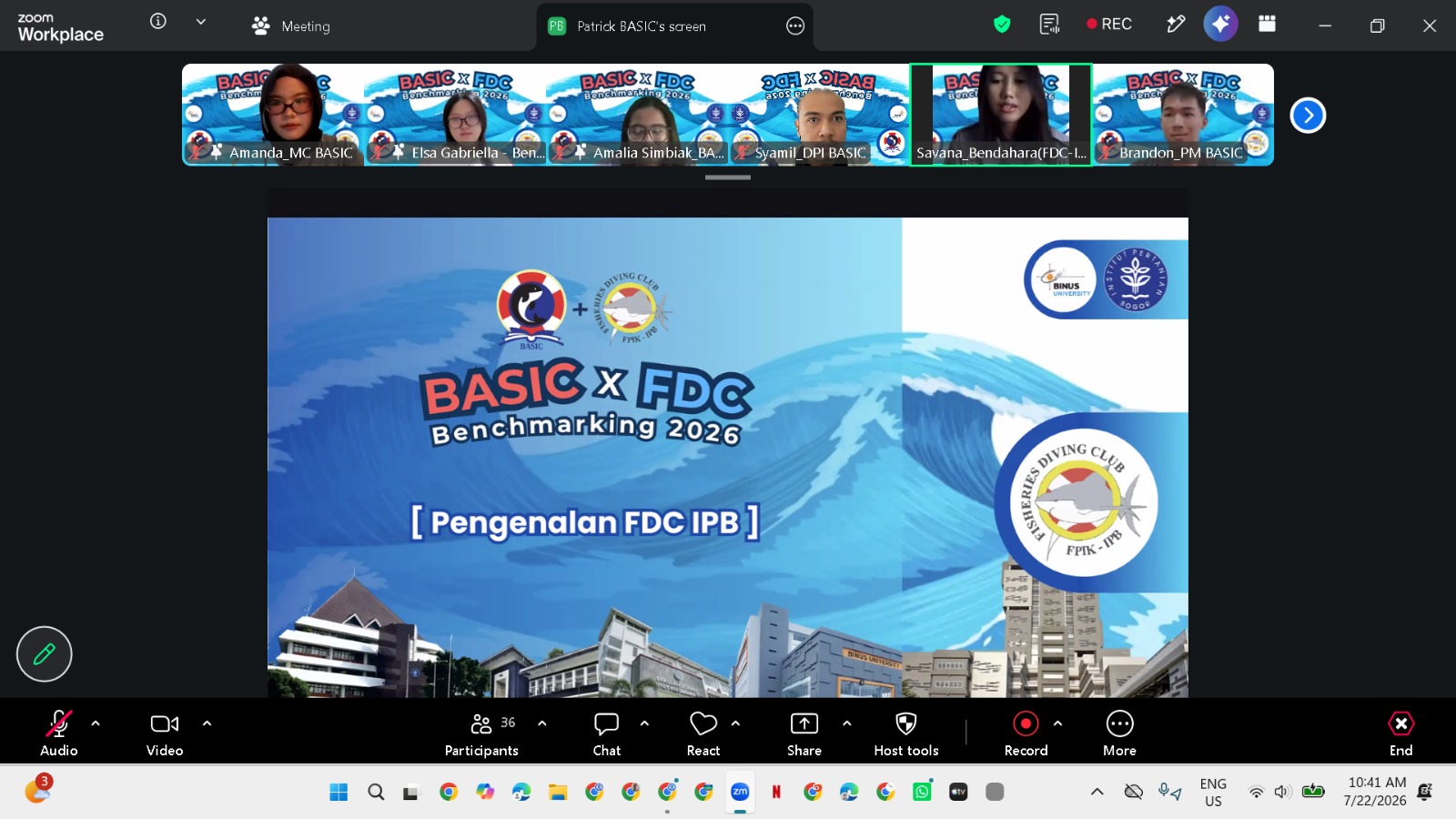
Task: Switch the ENG US input language
Action: coord(1213,792)
